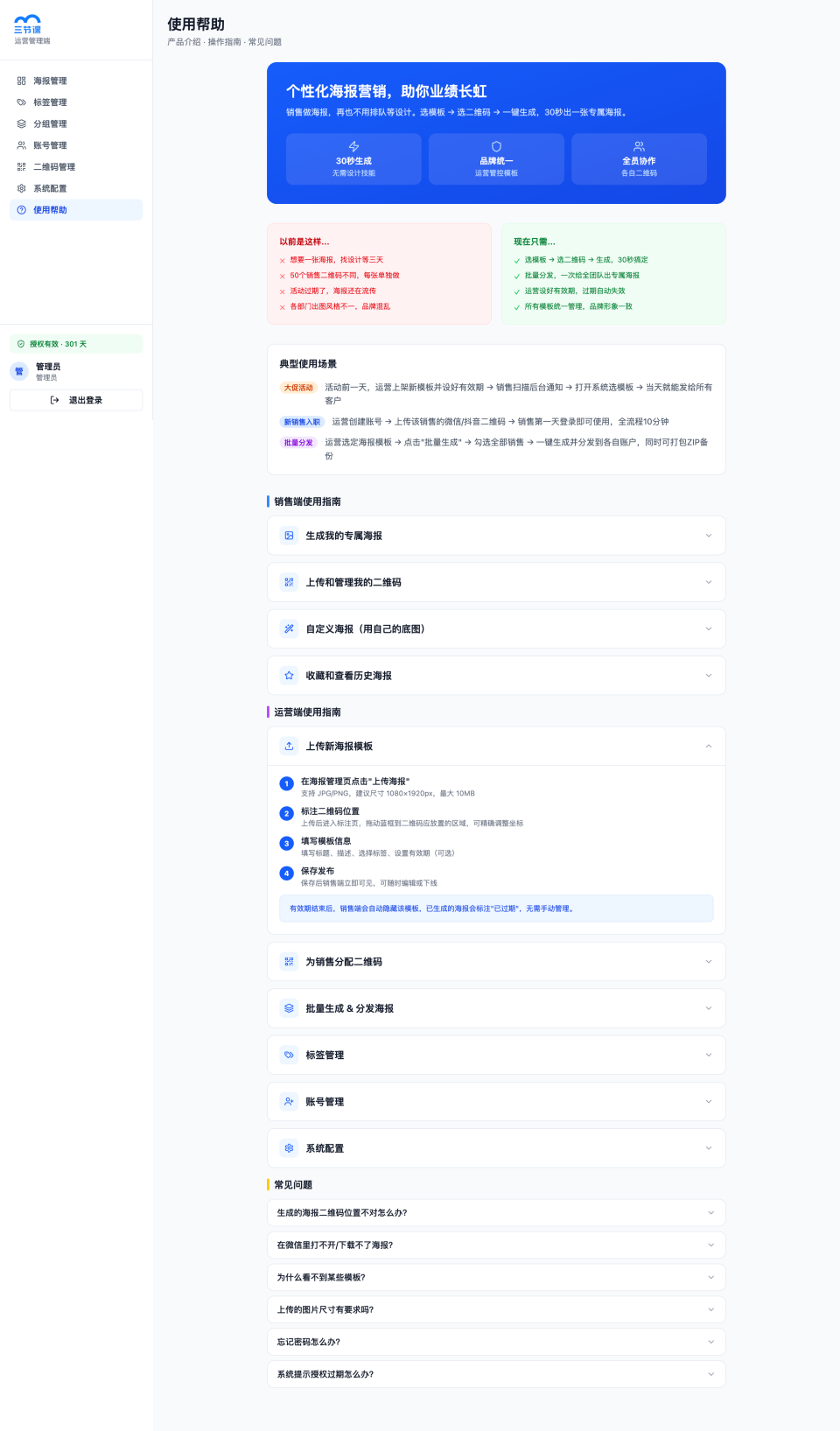Click the 管 administrator avatar
The width and height of the screenshot is (840, 1431).
point(19,371)
